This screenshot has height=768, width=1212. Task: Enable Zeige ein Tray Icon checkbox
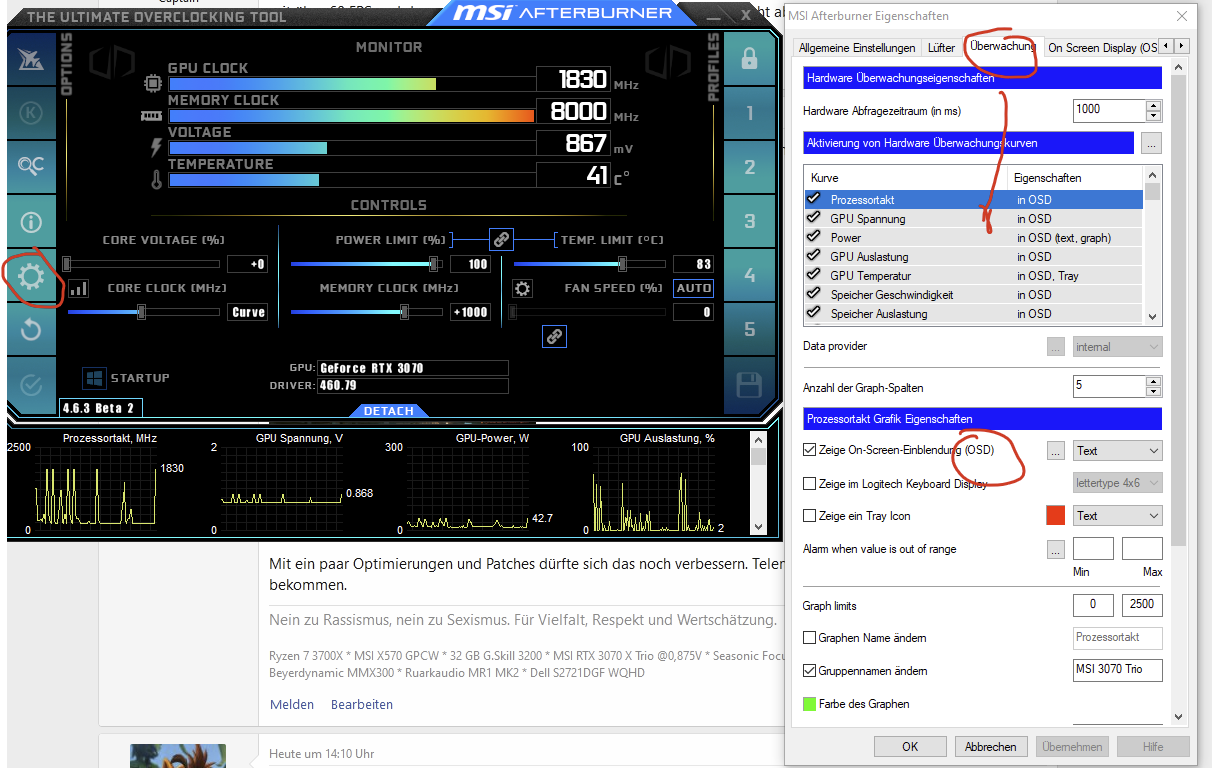pyautogui.click(x=810, y=516)
